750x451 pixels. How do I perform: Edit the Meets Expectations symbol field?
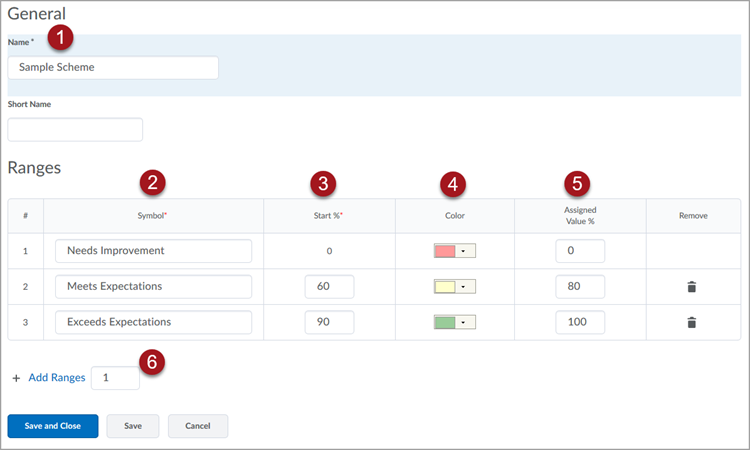(153, 286)
